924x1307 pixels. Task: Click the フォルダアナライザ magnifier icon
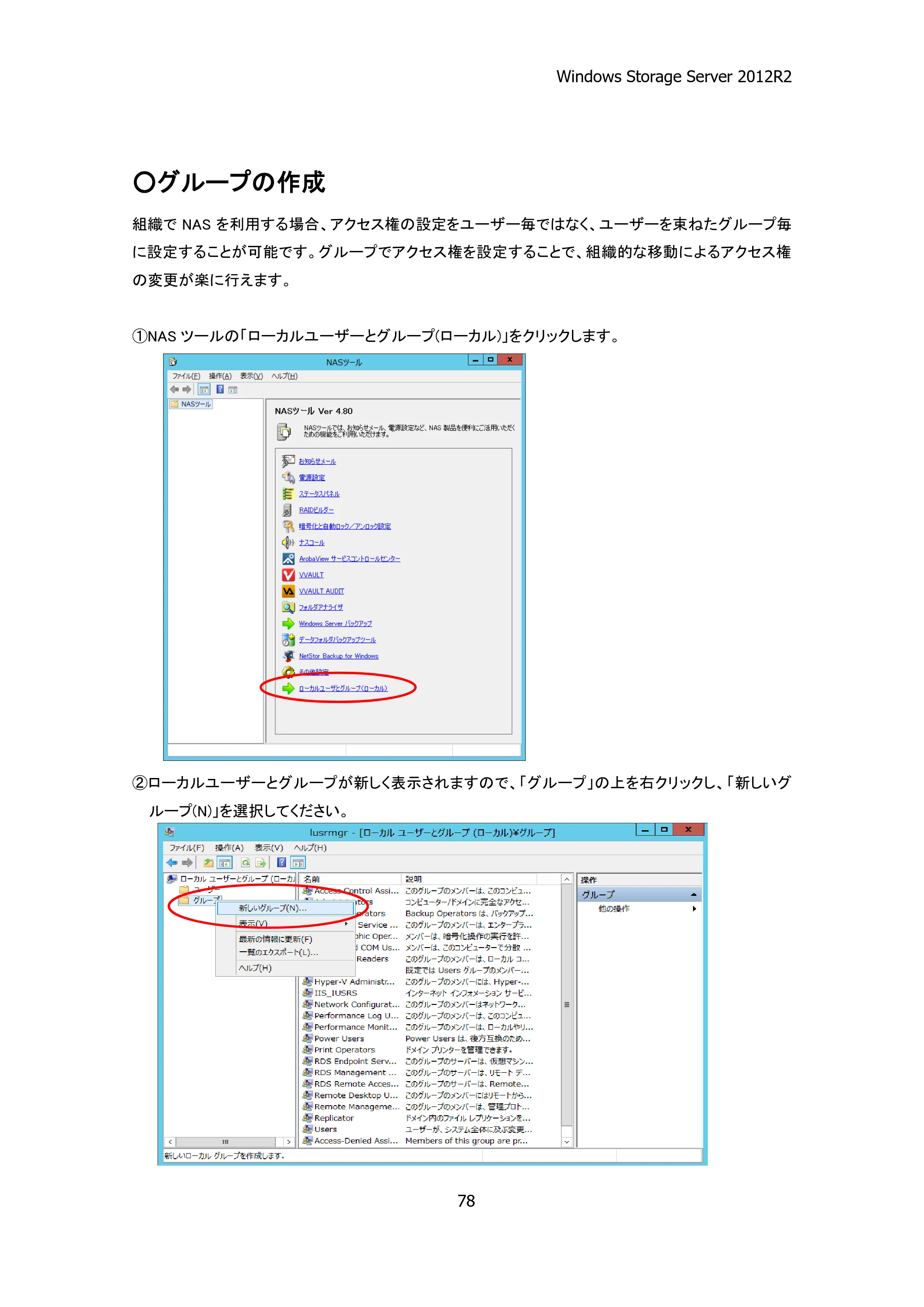289,607
